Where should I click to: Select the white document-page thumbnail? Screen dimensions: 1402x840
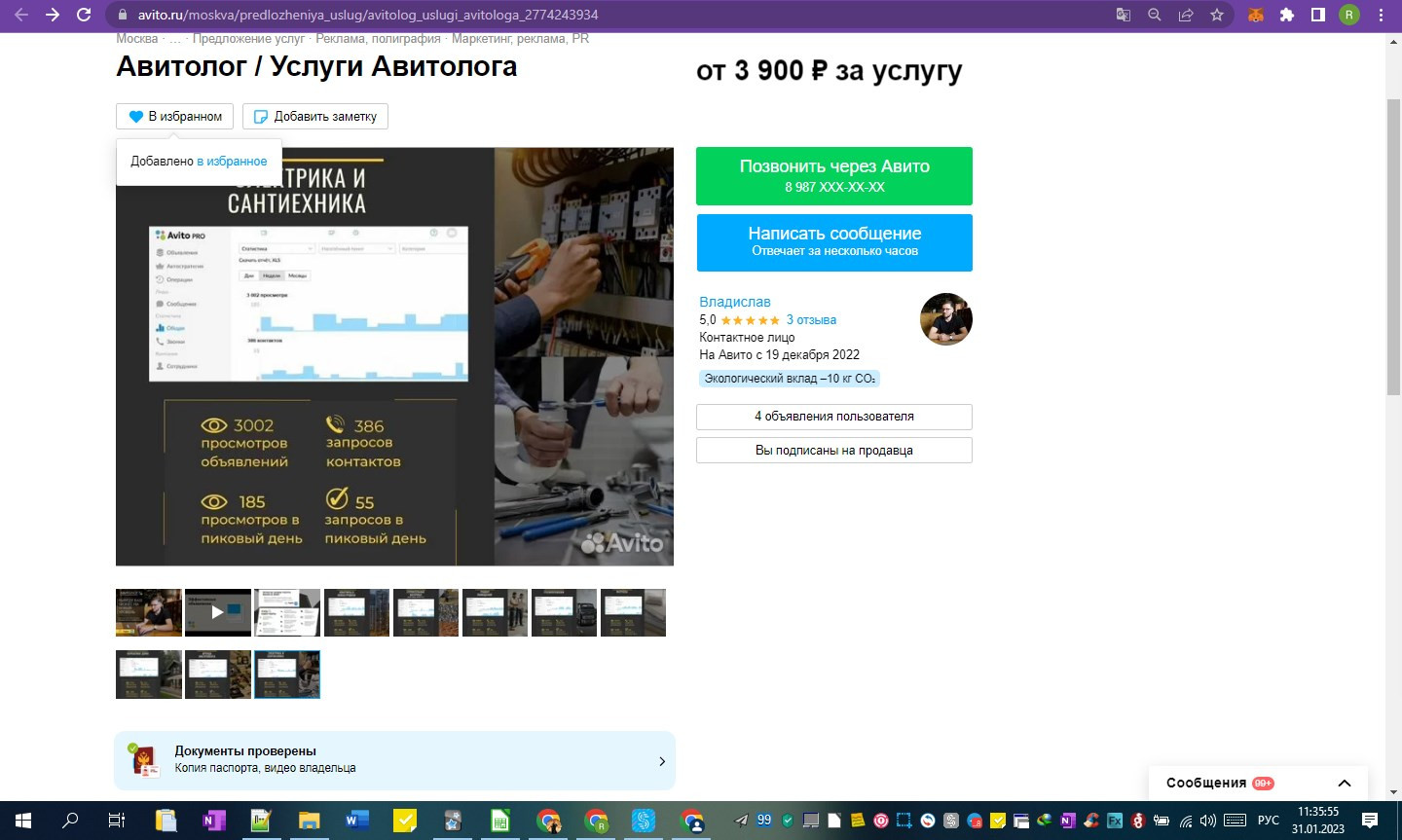287,612
